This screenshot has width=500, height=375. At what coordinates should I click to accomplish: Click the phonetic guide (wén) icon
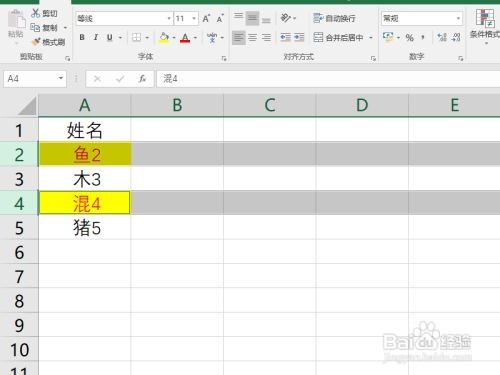click(212, 37)
